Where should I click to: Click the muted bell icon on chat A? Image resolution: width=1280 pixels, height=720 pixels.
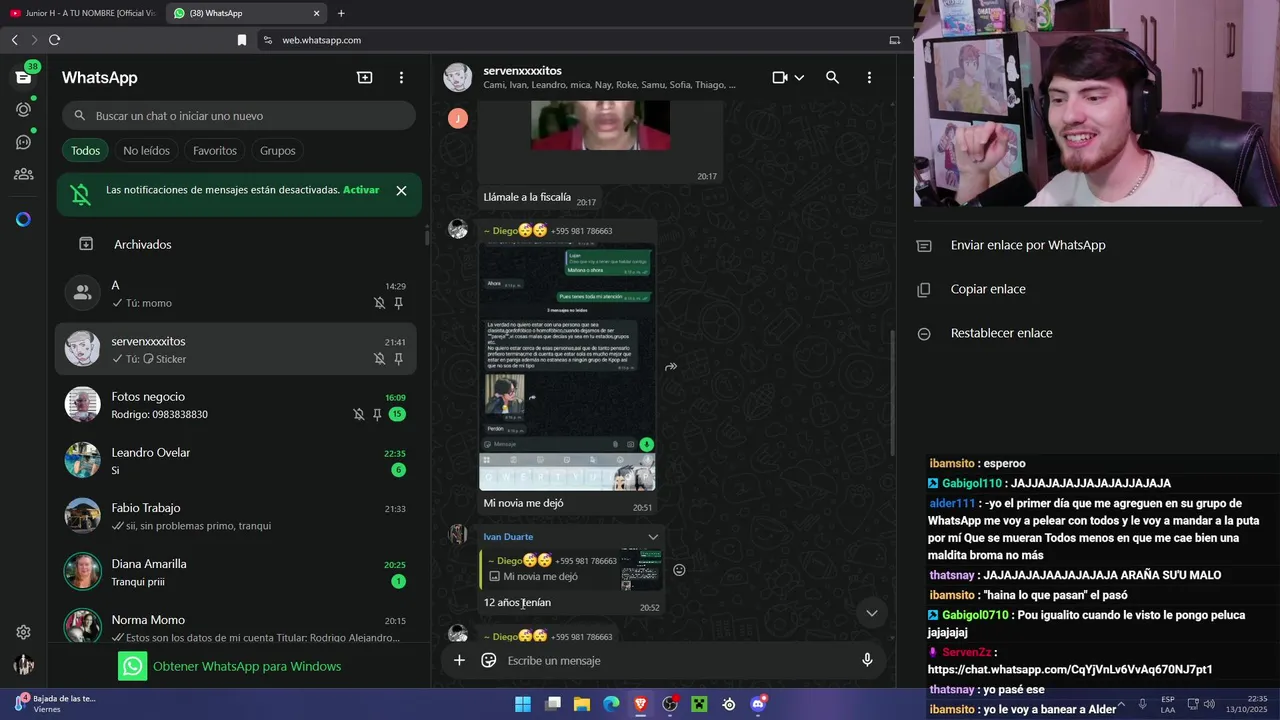(x=379, y=303)
